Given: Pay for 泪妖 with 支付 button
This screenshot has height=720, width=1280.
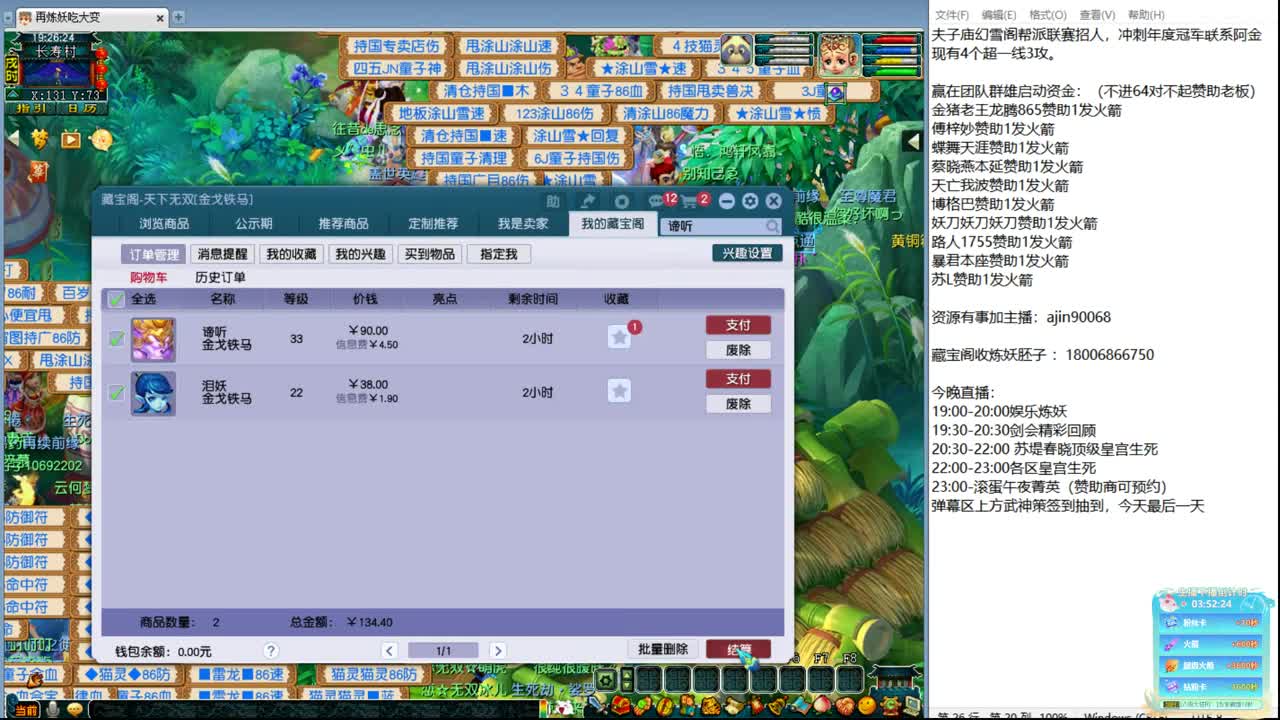Looking at the screenshot, I should pos(738,379).
